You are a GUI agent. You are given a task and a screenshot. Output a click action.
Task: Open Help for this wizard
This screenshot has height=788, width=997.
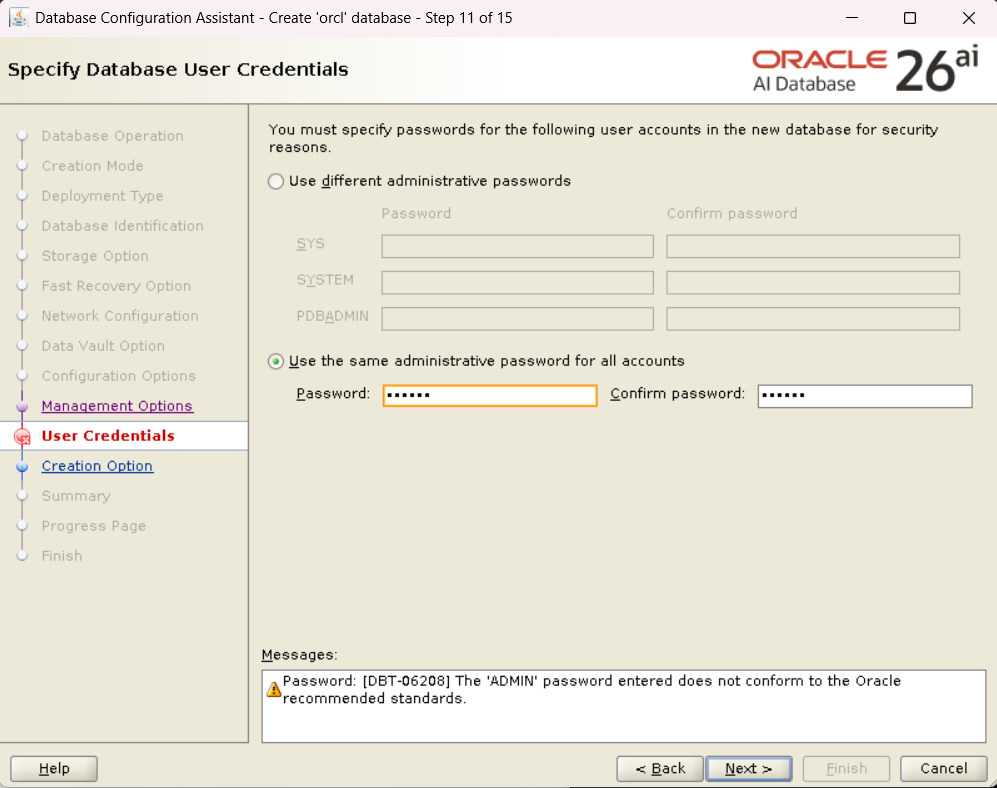(x=54, y=768)
